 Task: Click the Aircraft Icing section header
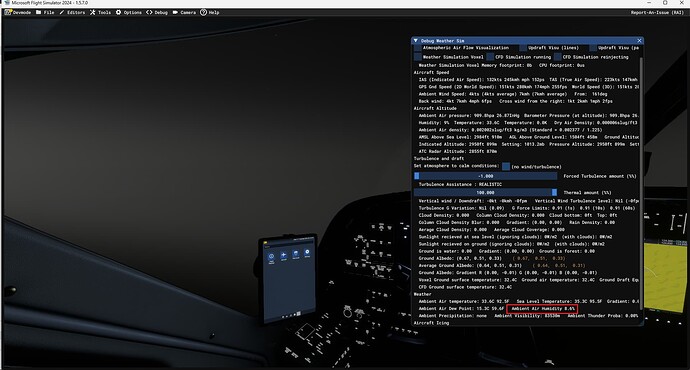click(x=431, y=323)
